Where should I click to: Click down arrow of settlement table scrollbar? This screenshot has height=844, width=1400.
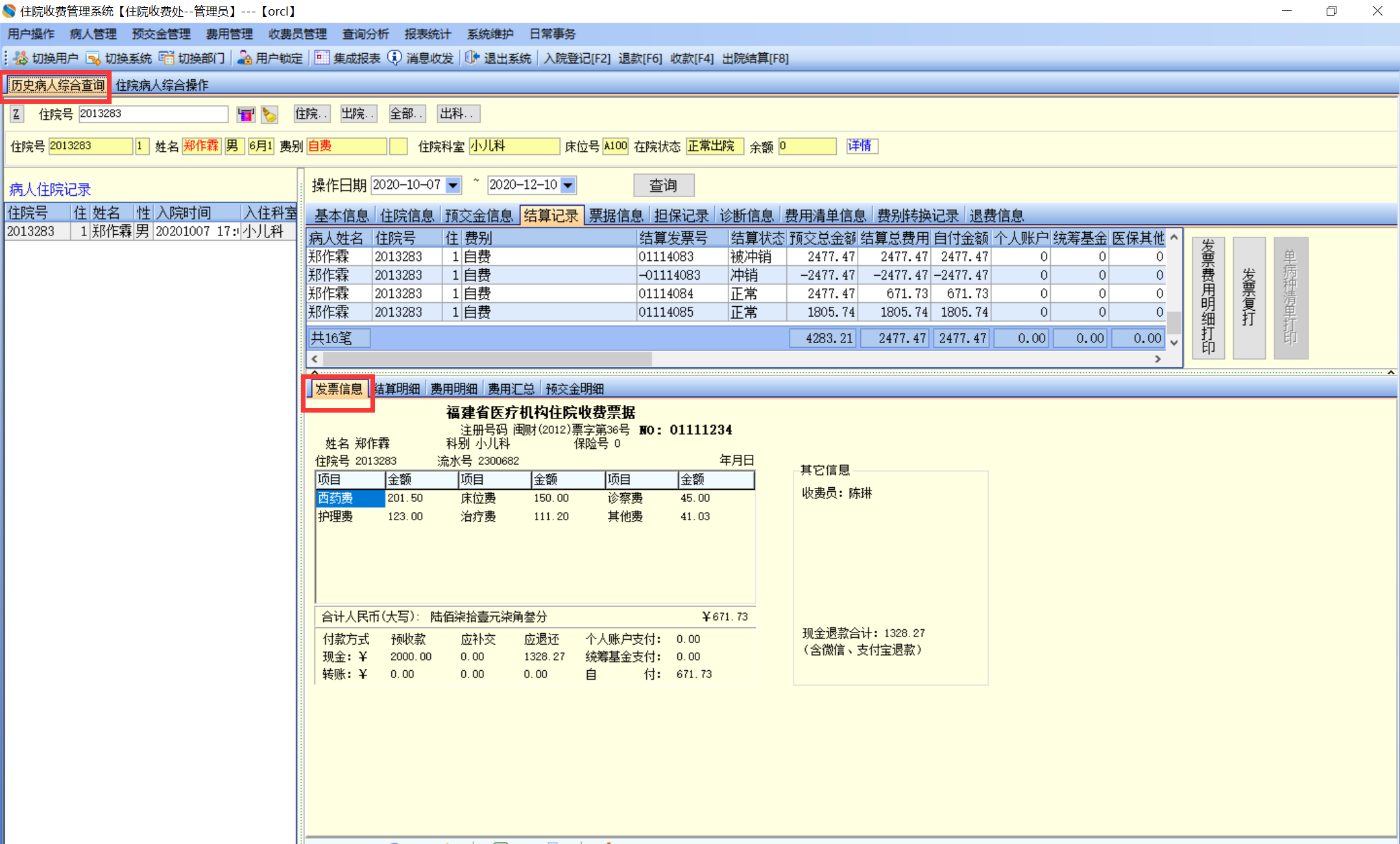(1174, 343)
